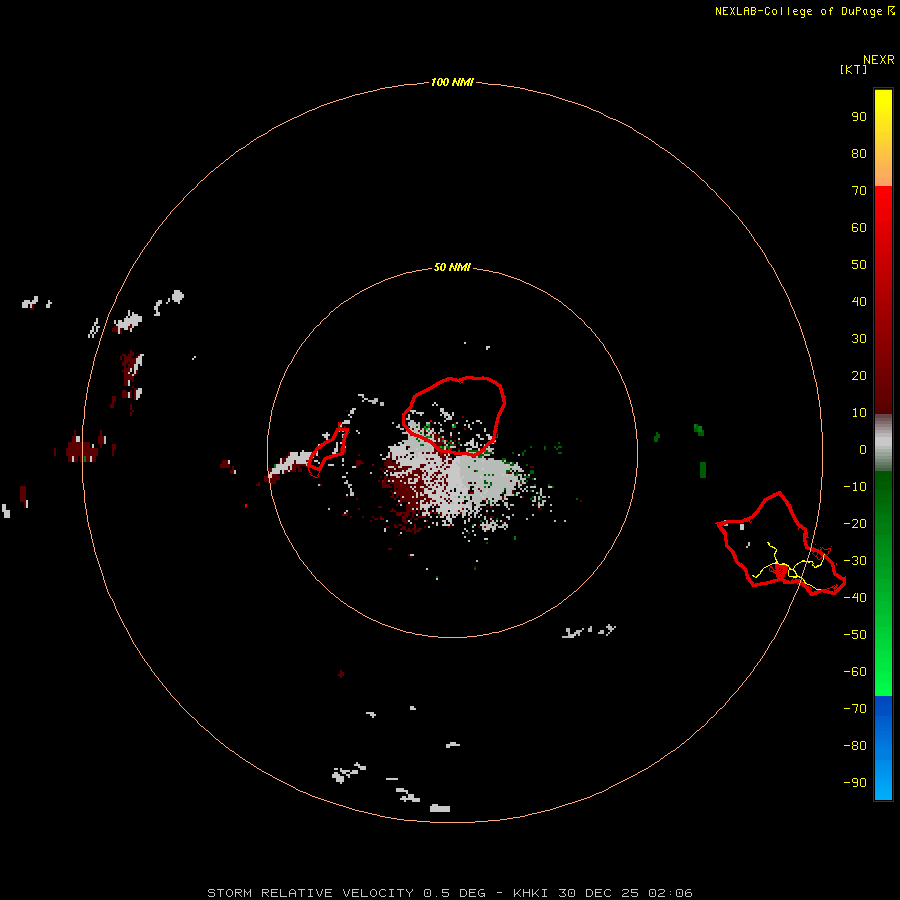
Task: Pick the yellow segment of the color bar
Action: pyautogui.click(x=883, y=138)
